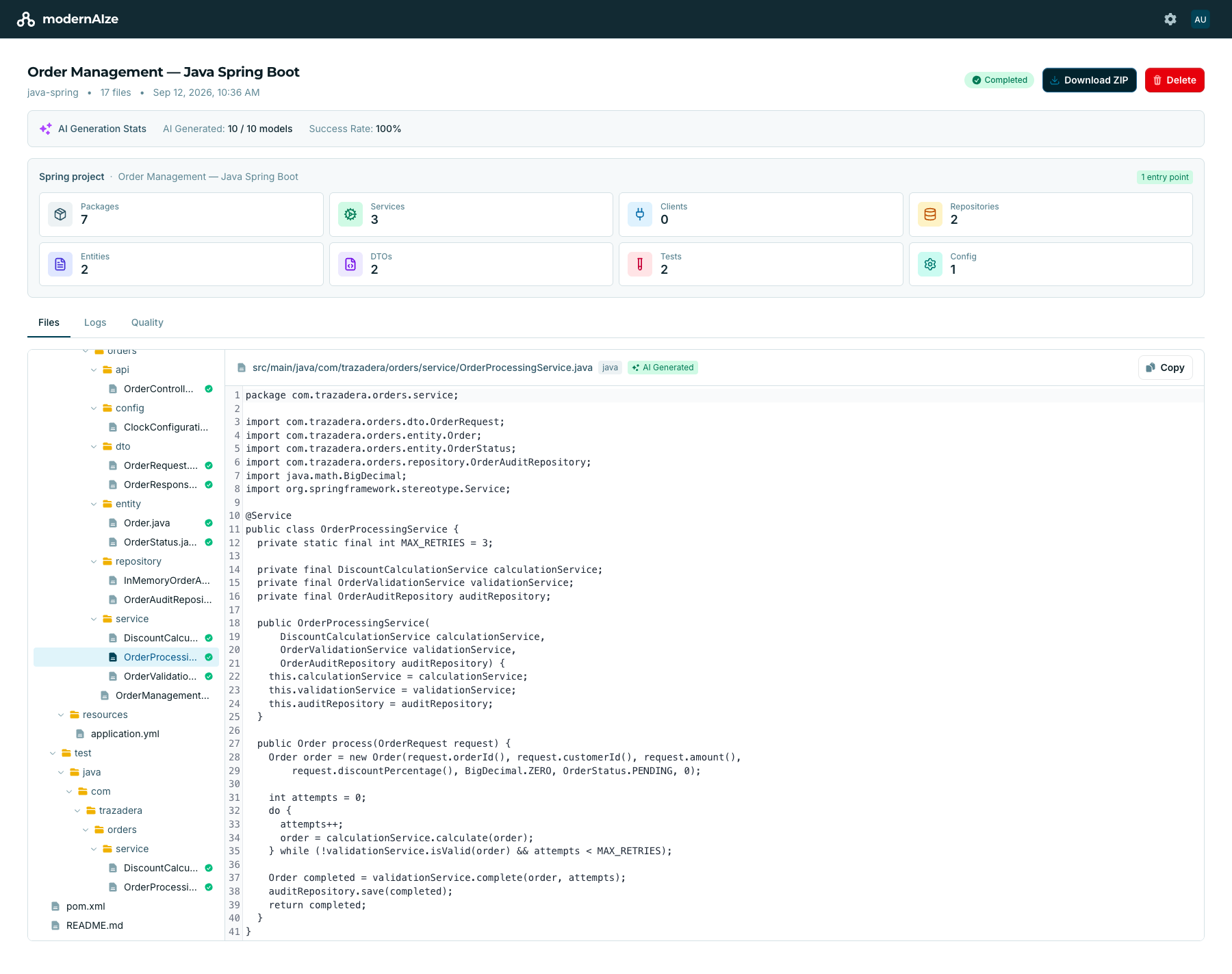The image size is (1232, 974).
Task: Switch to the Quality tab
Action: tap(147, 322)
